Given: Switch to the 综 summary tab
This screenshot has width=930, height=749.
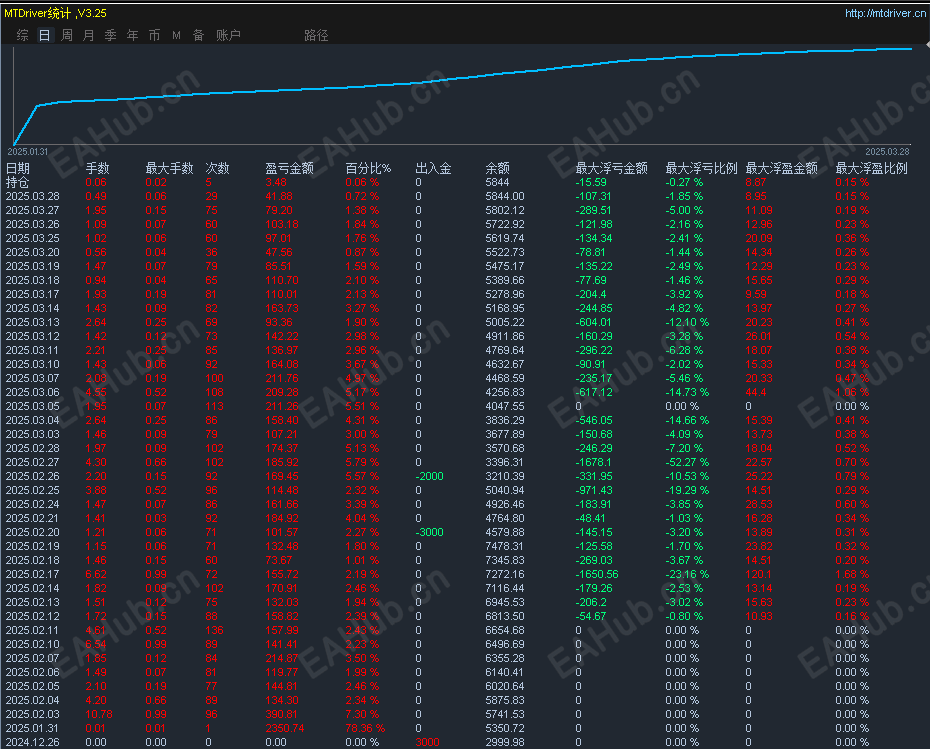Looking at the screenshot, I should click(23, 36).
